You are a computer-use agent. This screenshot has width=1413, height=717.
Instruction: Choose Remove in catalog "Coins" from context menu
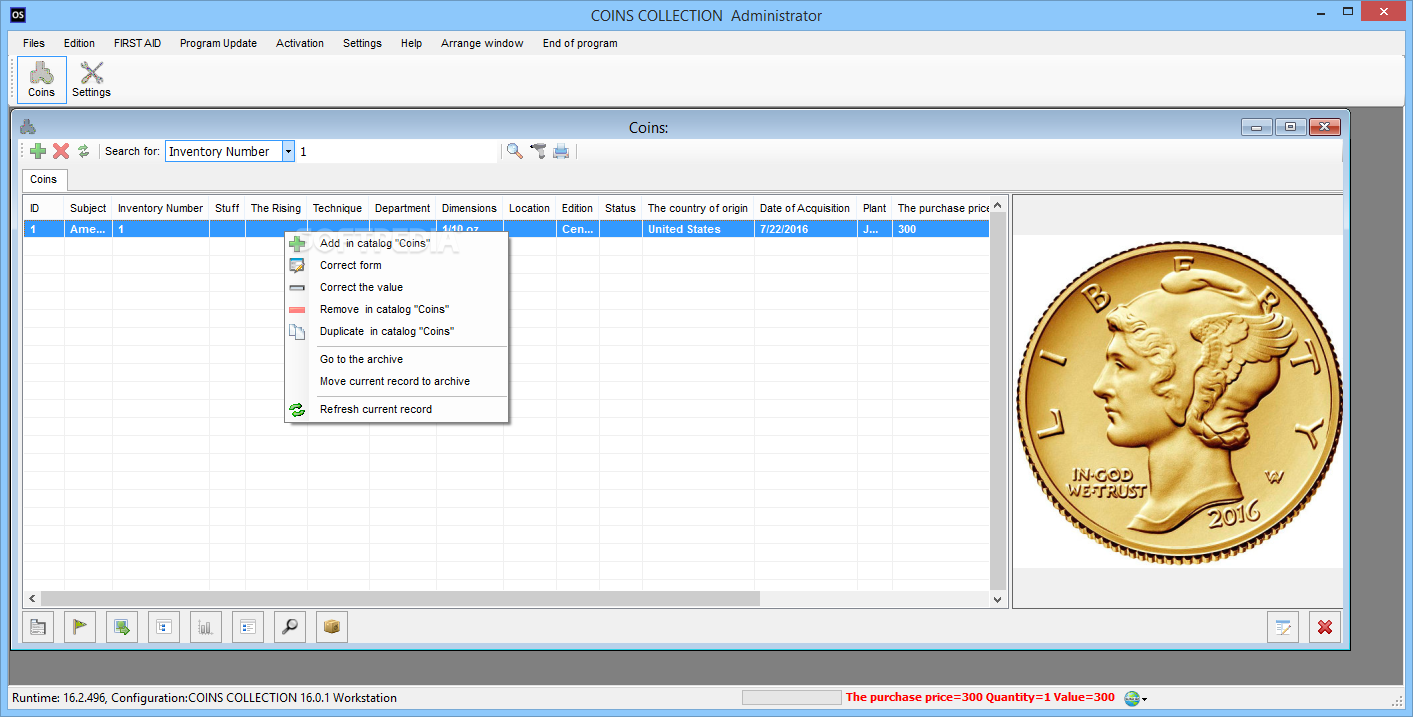(397, 309)
